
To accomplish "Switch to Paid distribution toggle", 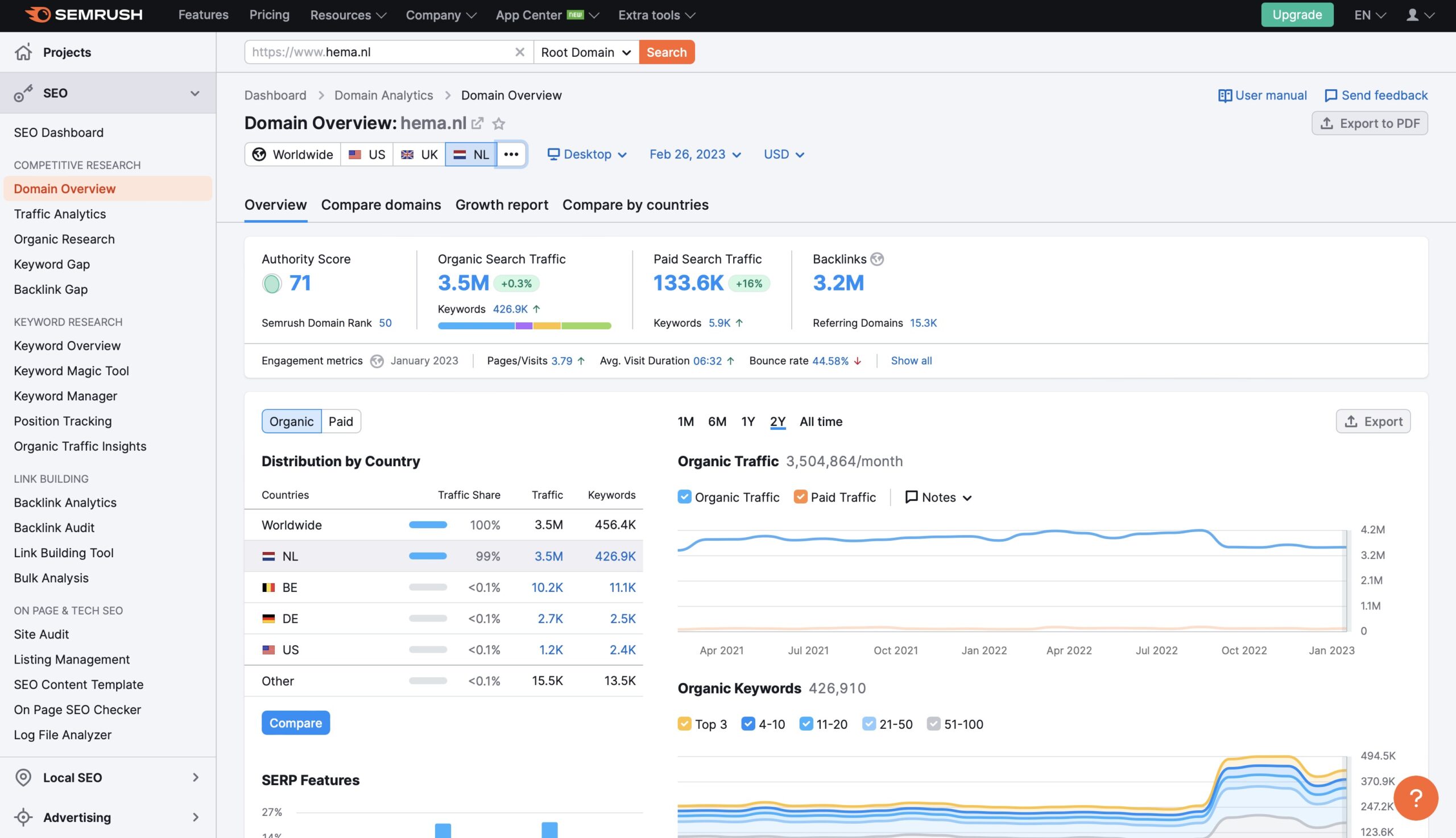I will (x=341, y=421).
